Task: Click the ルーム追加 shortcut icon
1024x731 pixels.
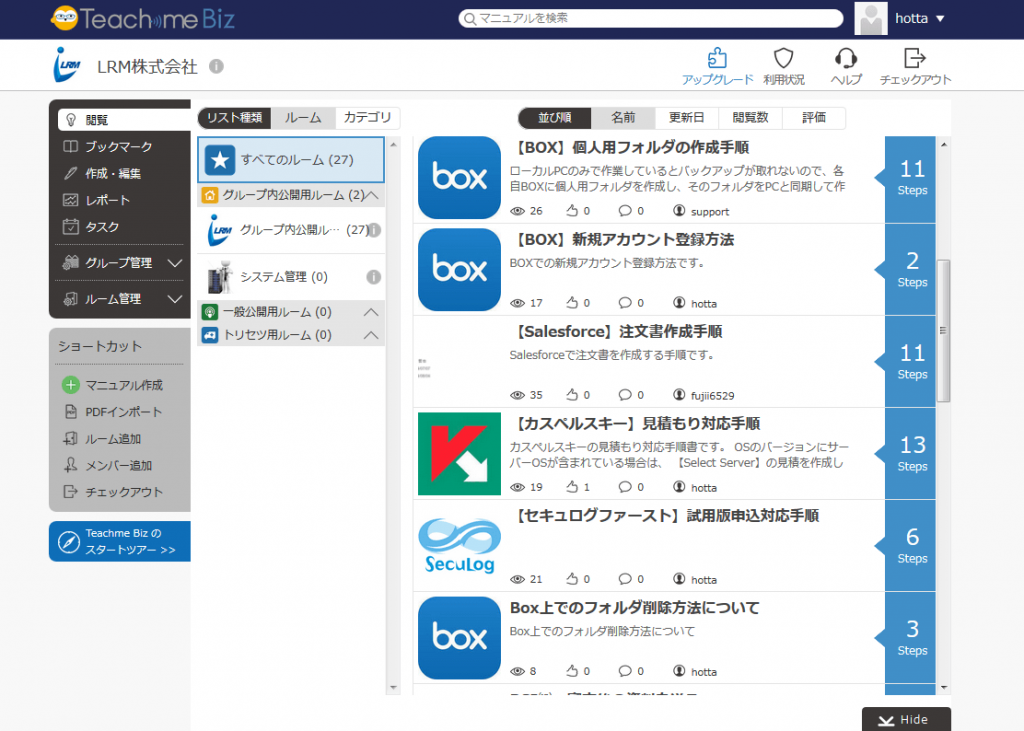Action: pos(71,438)
